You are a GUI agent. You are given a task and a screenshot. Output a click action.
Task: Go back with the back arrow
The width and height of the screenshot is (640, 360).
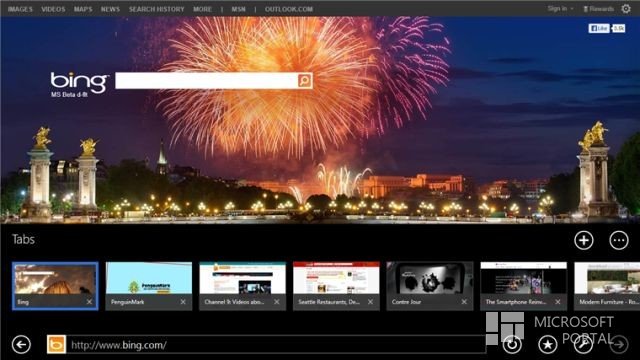21,344
